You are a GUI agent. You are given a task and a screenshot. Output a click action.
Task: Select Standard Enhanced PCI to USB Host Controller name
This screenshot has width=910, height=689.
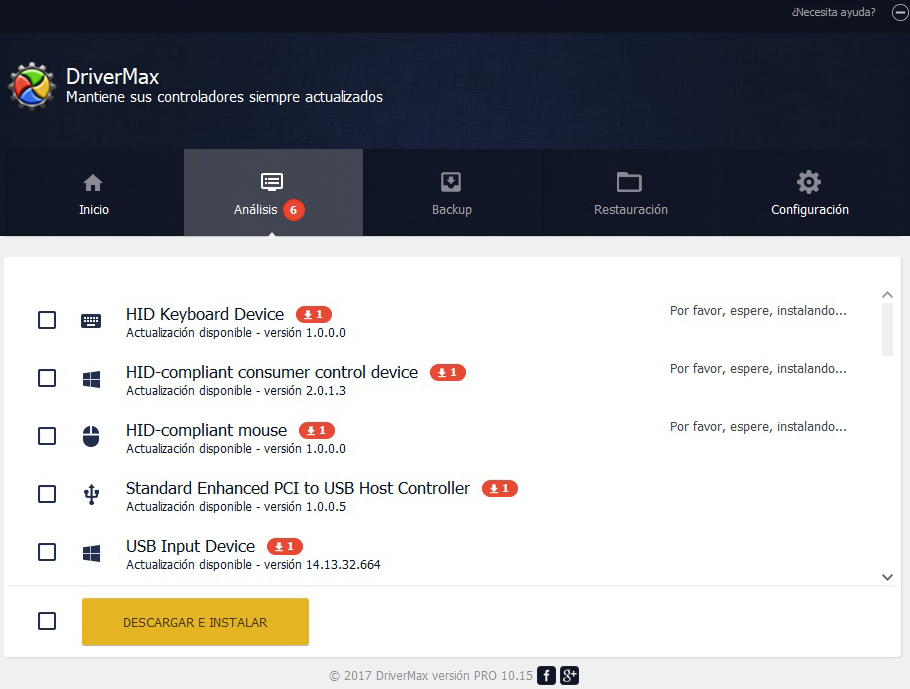click(x=298, y=489)
